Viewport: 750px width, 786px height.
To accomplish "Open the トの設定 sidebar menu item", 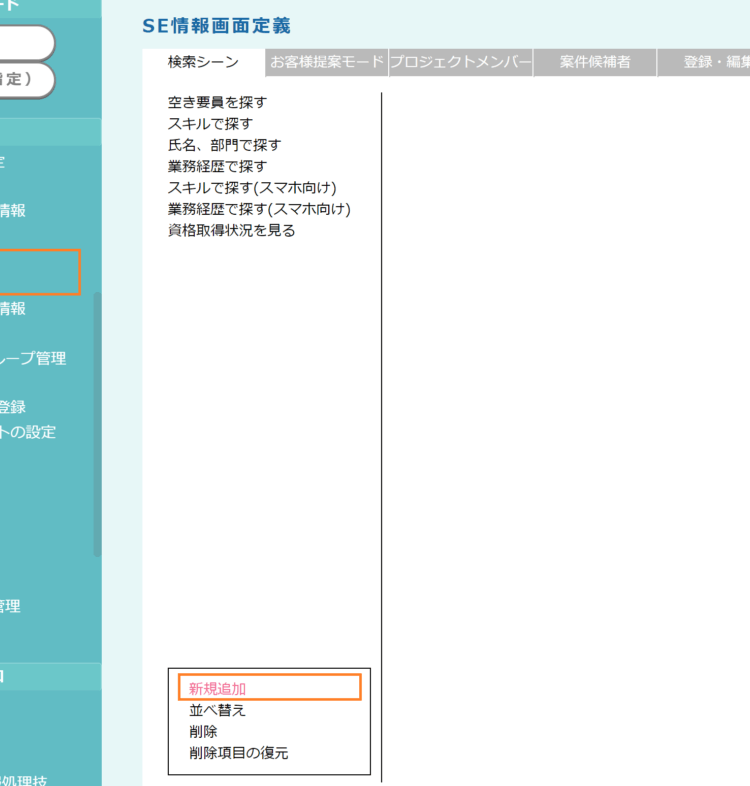I will 28,432.
